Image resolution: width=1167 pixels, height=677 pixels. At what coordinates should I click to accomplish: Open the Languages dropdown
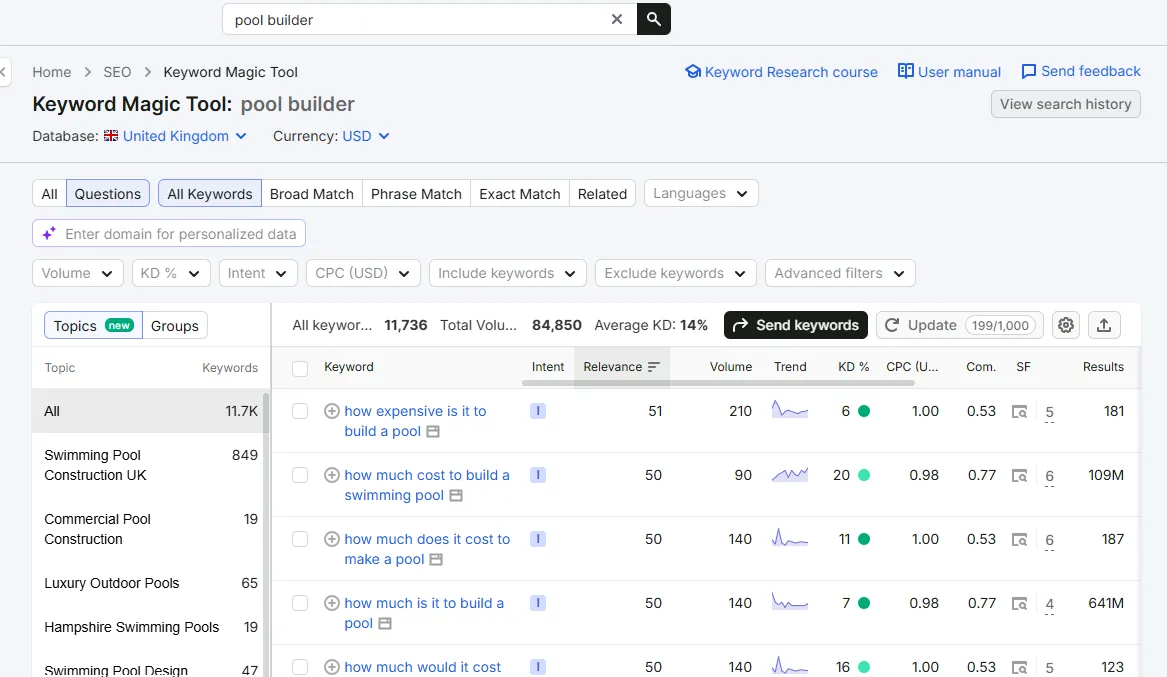point(701,193)
